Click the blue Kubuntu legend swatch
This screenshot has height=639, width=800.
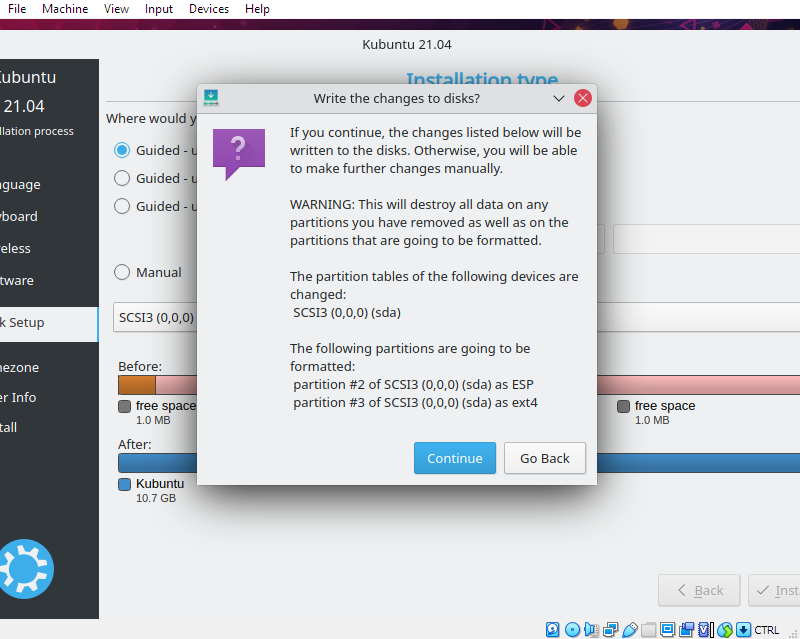click(x=124, y=484)
